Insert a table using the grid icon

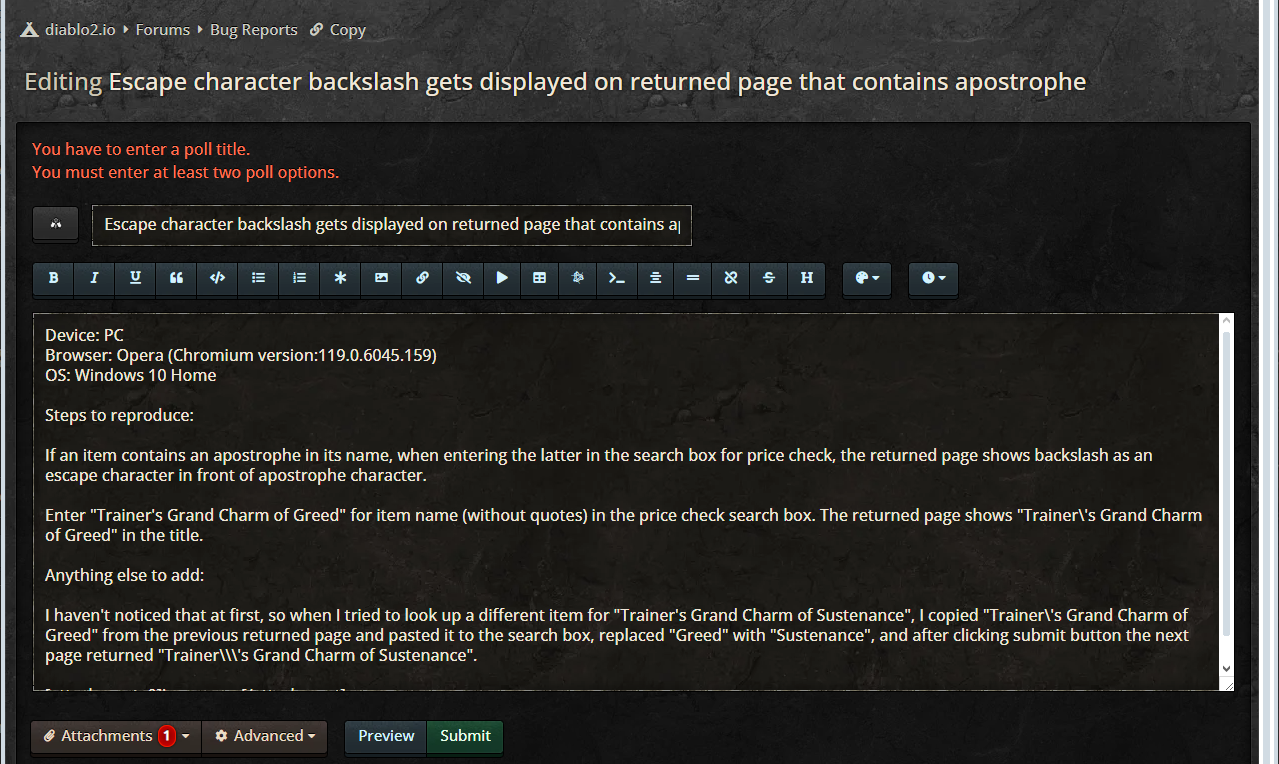click(x=539, y=278)
